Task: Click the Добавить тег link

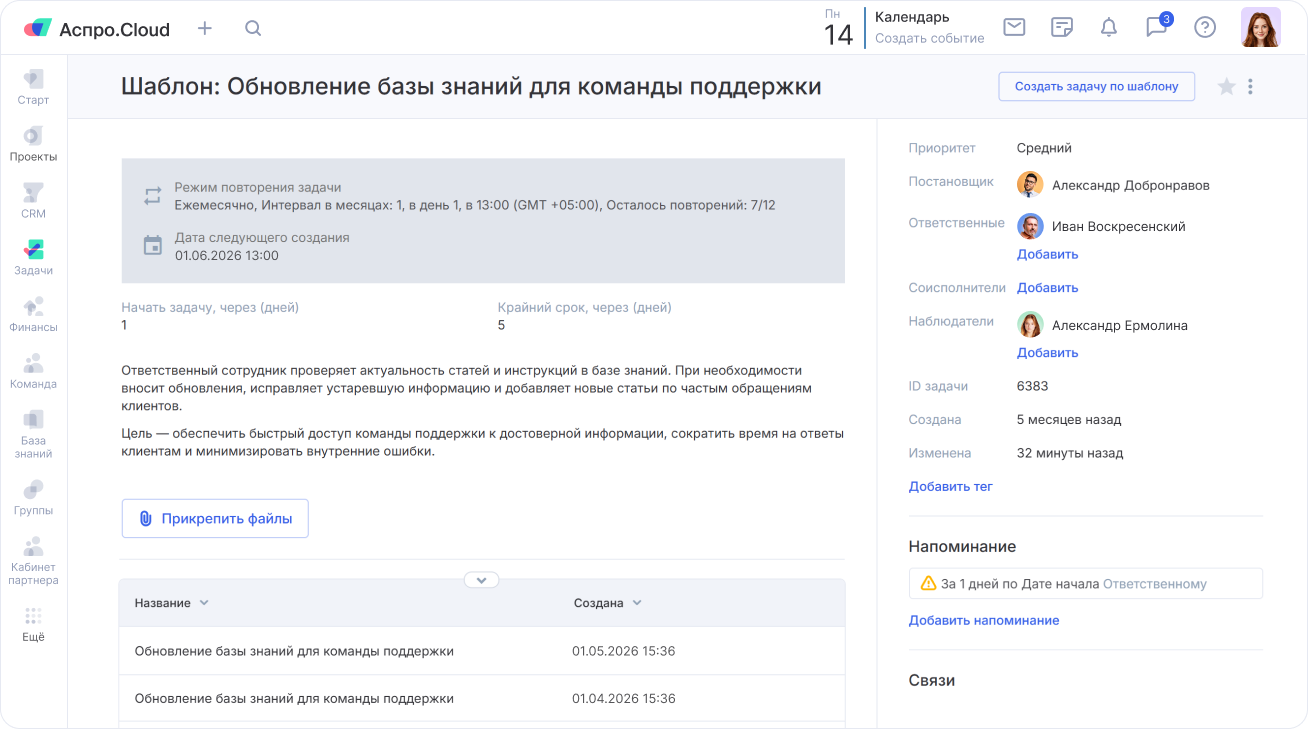Action: [950, 486]
